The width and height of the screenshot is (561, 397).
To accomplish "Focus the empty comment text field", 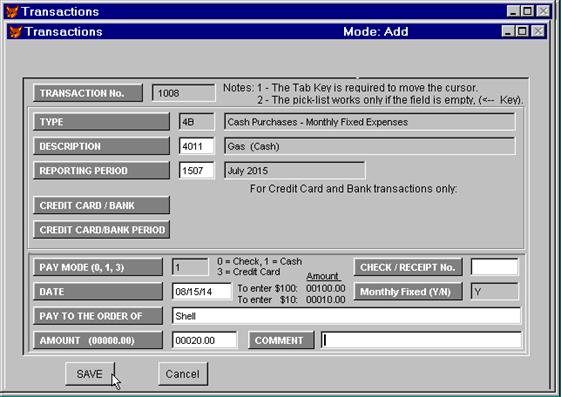I will [421, 340].
